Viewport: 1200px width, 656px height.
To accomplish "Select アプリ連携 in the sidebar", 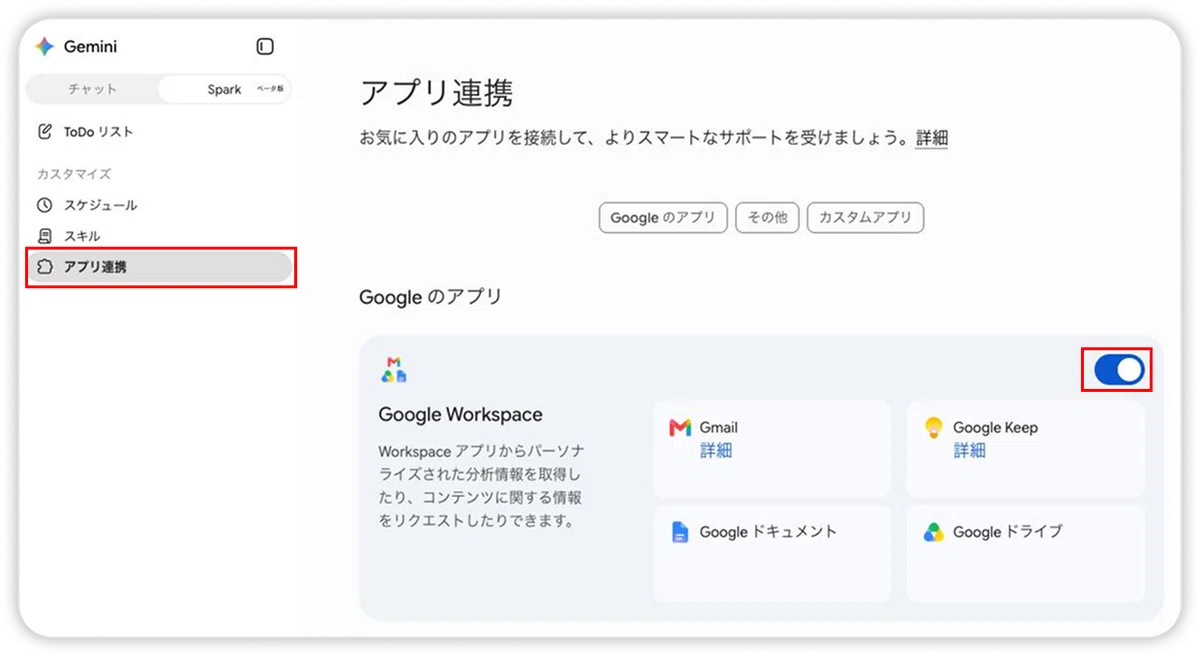I will click(x=160, y=267).
